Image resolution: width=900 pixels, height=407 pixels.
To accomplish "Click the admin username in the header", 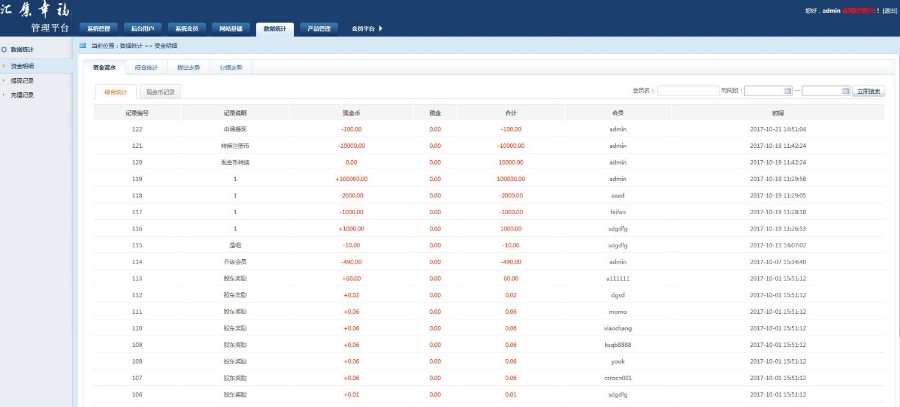I will coord(832,11).
